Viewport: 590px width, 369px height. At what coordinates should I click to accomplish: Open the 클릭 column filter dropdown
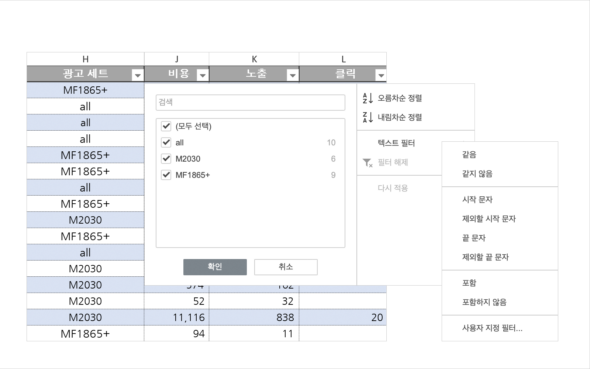tap(381, 75)
